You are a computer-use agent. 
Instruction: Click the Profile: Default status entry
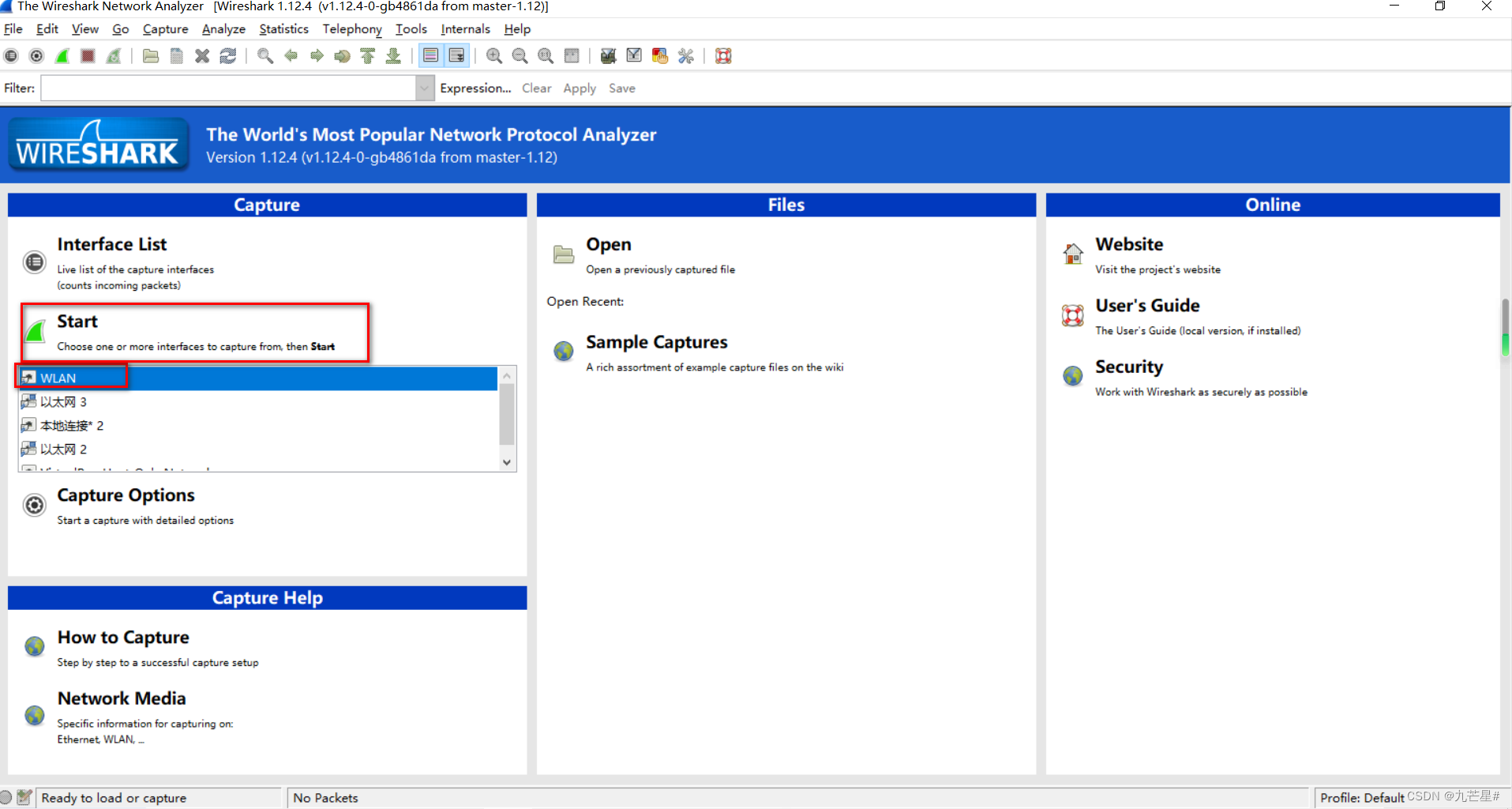coord(1362,798)
